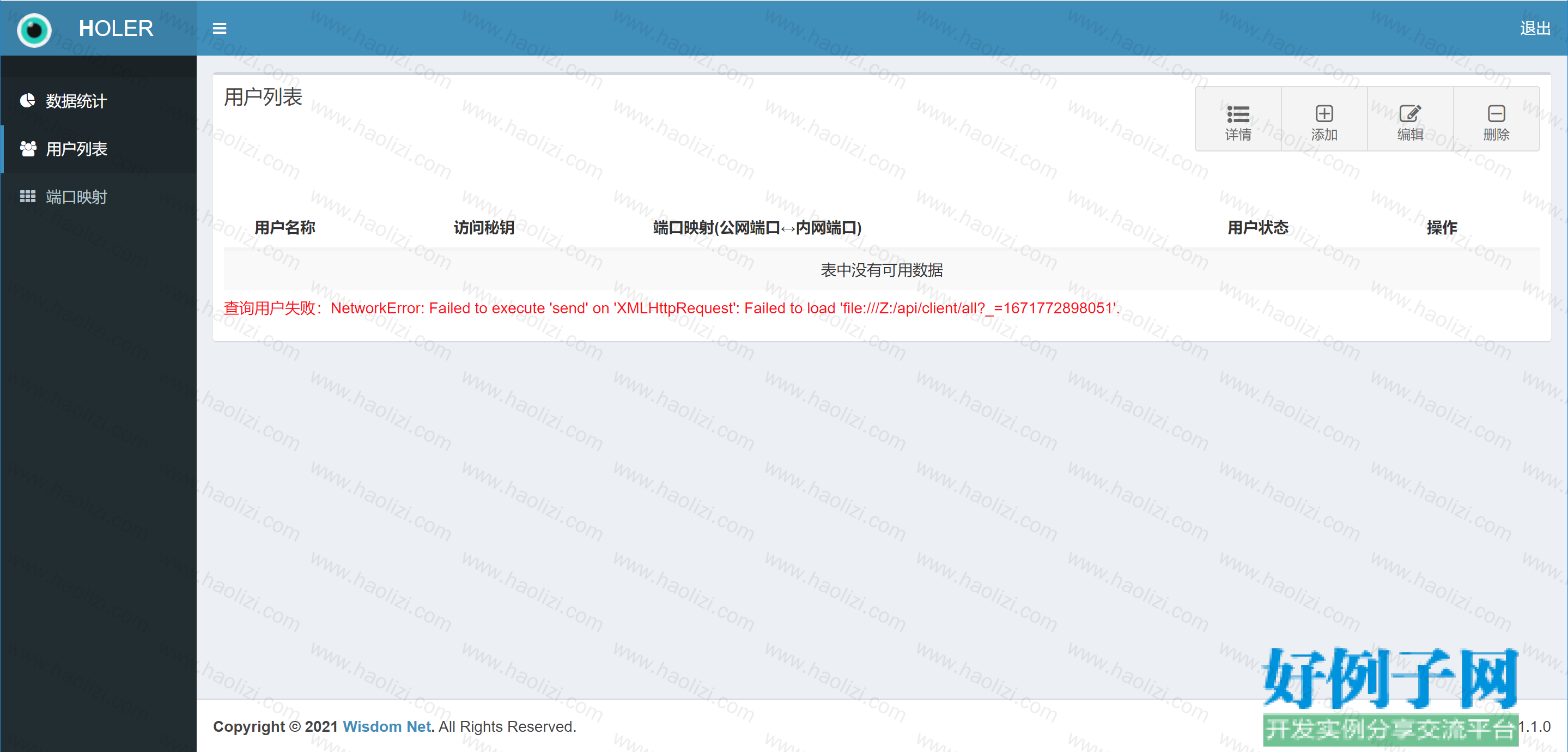Click the pie chart icon beside 数据统计

point(27,100)
